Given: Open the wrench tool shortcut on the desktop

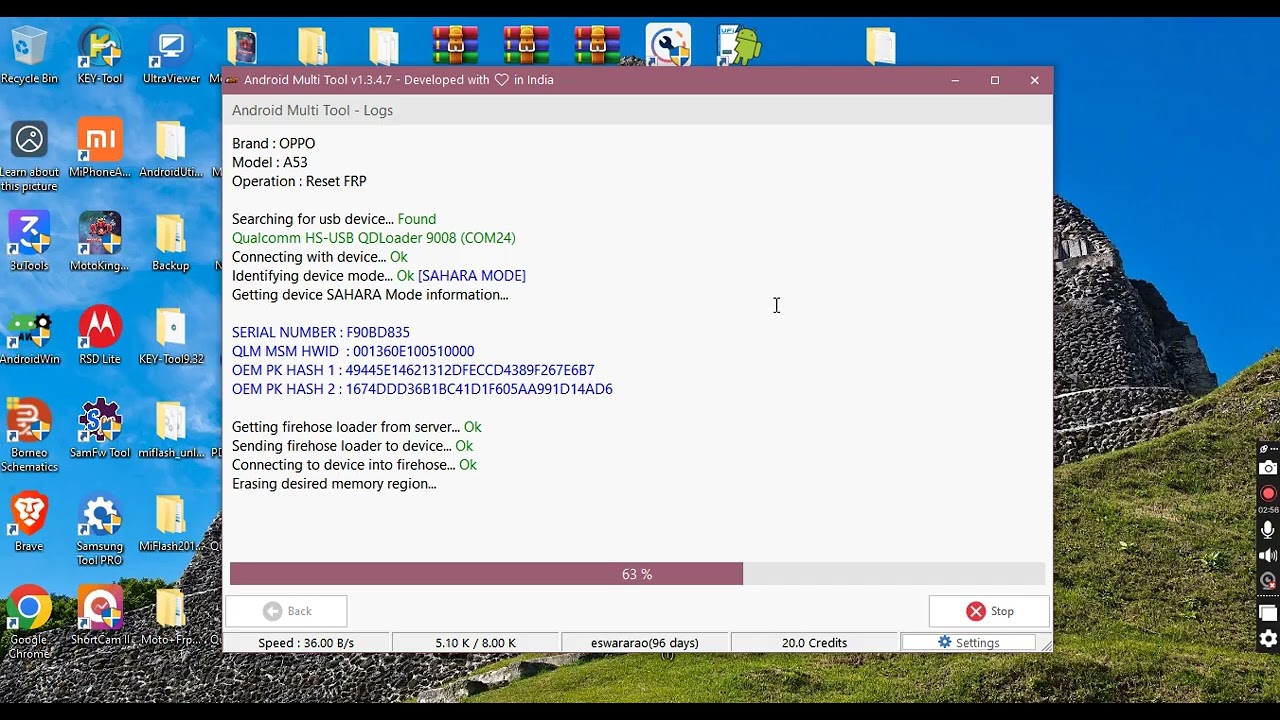Looking at the screenshot, I should (x=668, y=45).
